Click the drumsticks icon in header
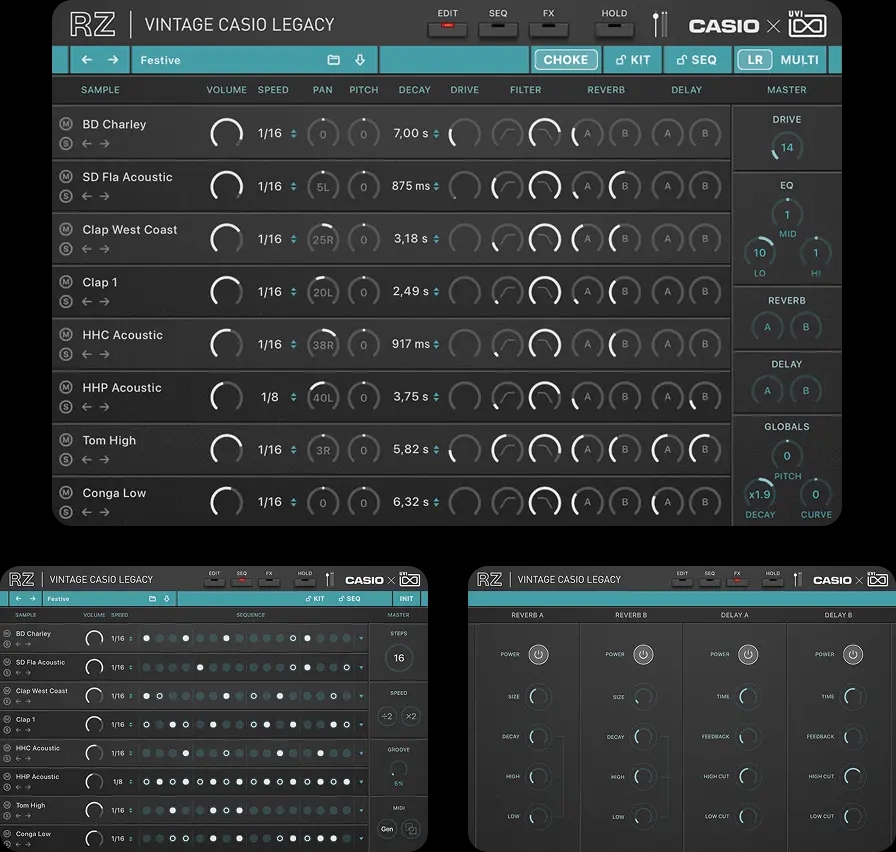 [660, 25]
